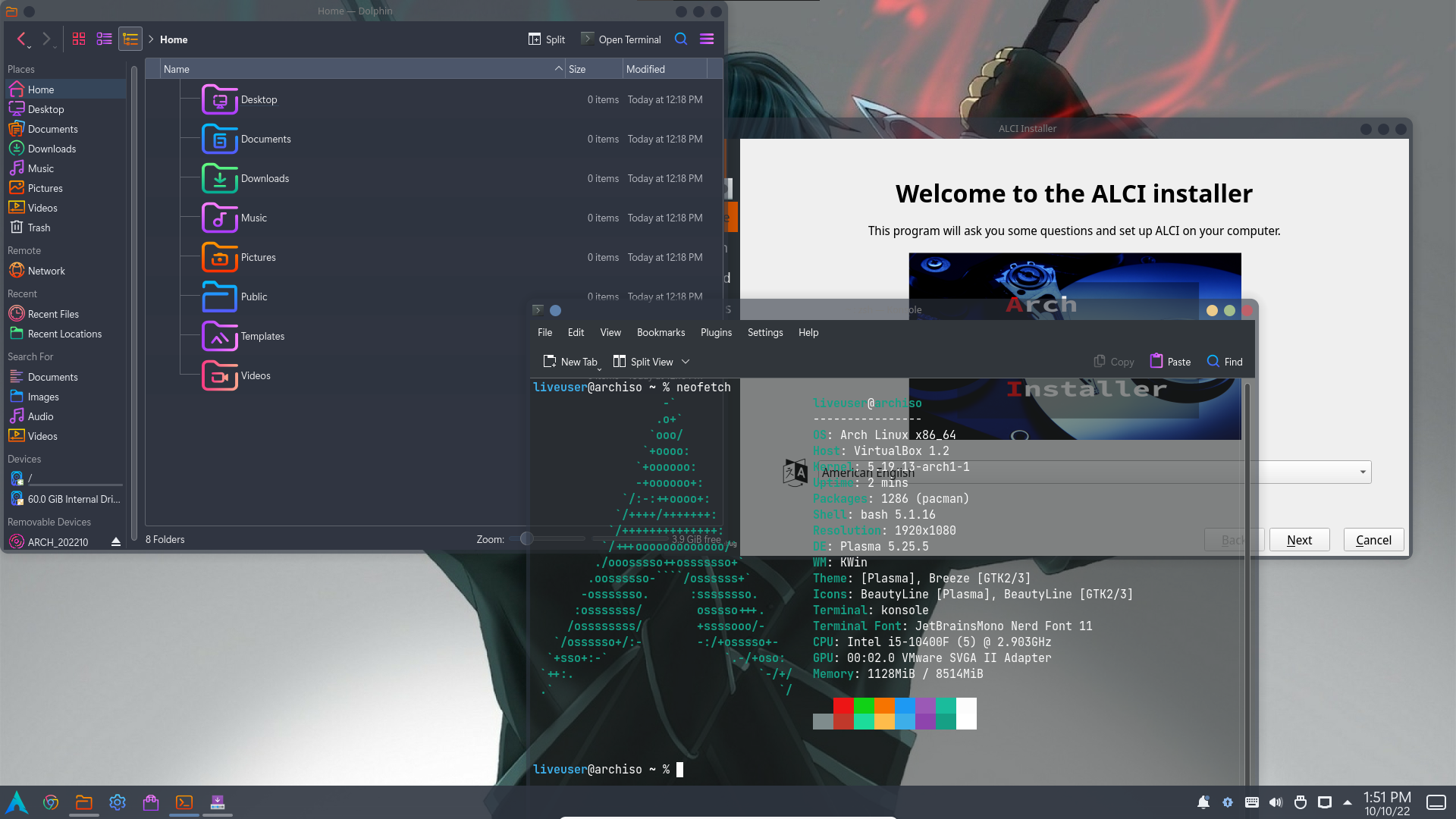
Task: Open Desktop in Dolphin Places sidebar
Action: [x=66, y=109]
